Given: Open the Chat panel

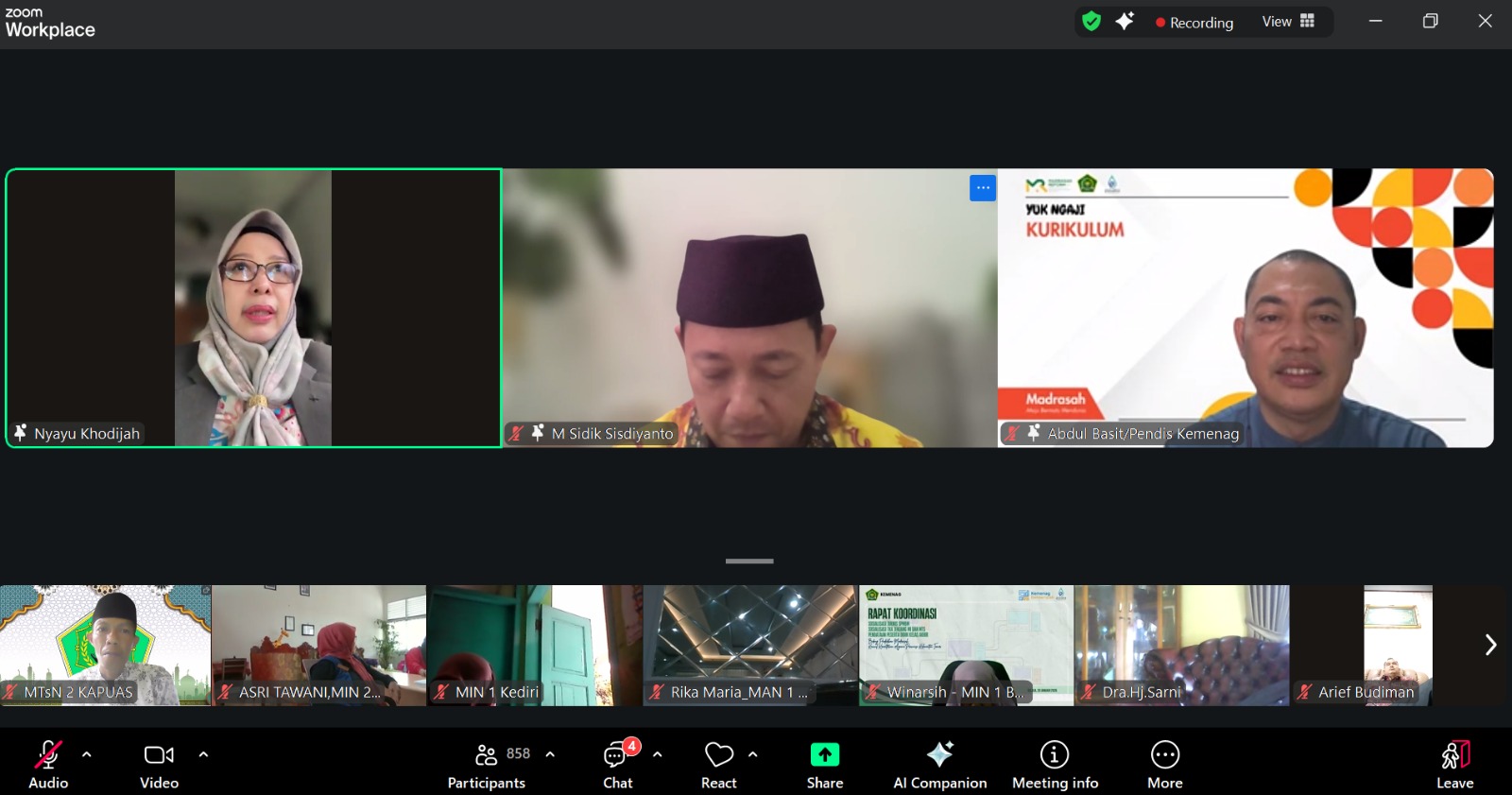Looking at the screenshot, I should point(617,764).
